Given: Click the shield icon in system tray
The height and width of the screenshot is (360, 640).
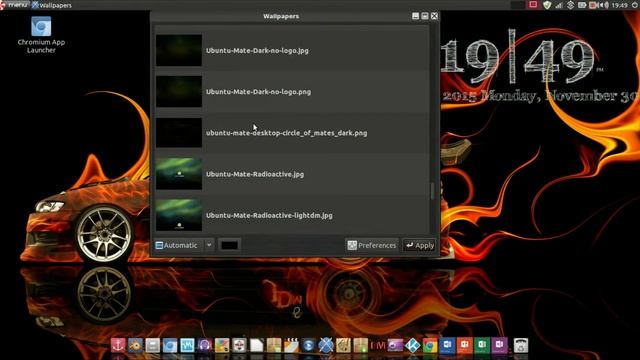Looking at the screenshot, I should (547, 5).
